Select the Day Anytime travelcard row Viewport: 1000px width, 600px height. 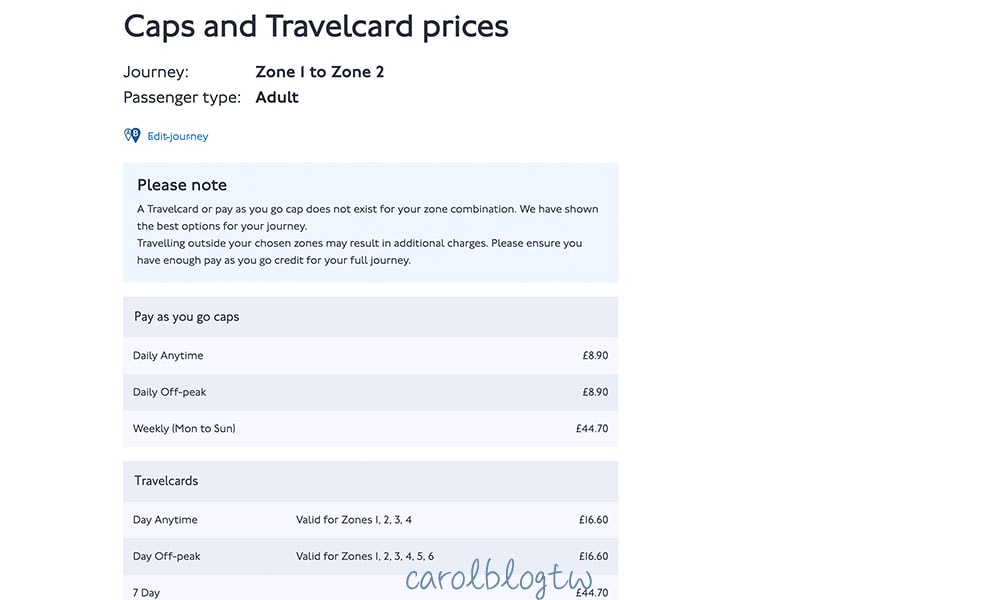click(371, 520)
